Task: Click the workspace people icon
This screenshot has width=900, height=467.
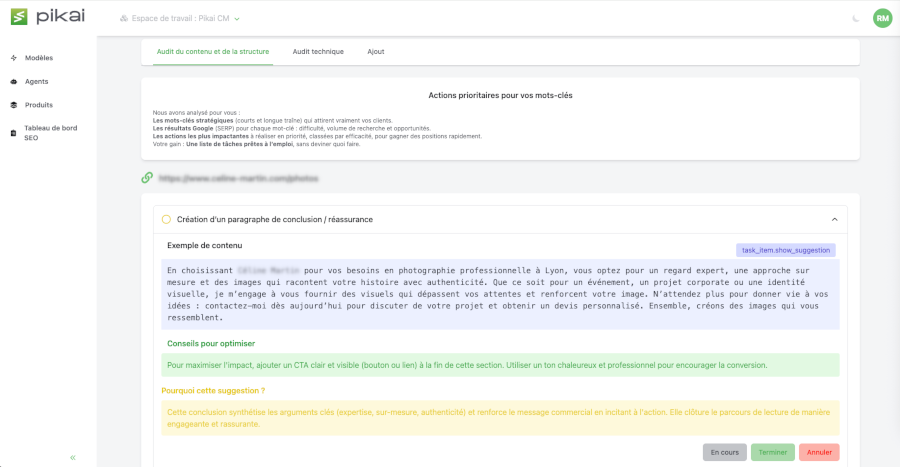Action: point(123,19)
